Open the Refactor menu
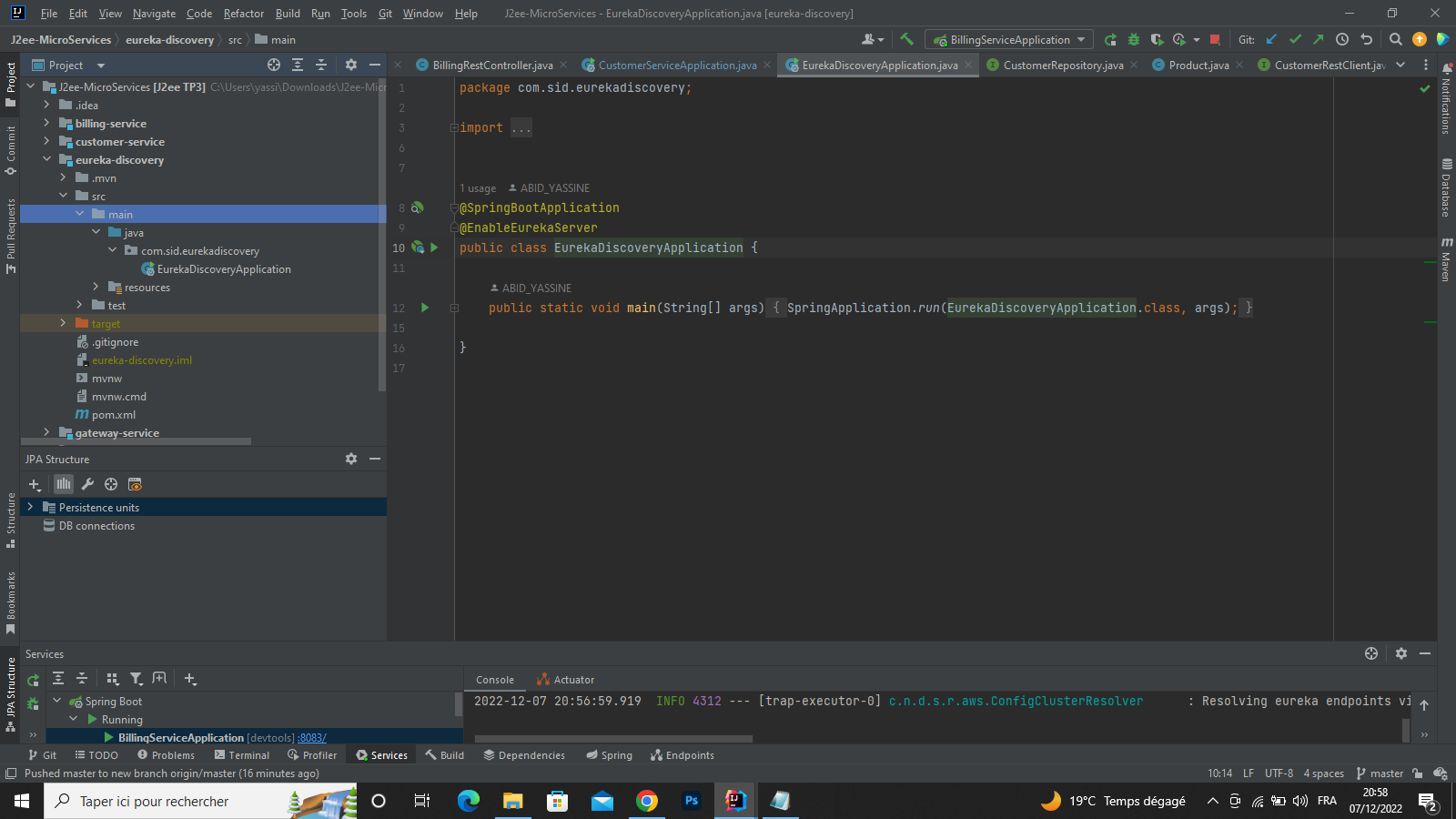 click(x=243, y=14)
